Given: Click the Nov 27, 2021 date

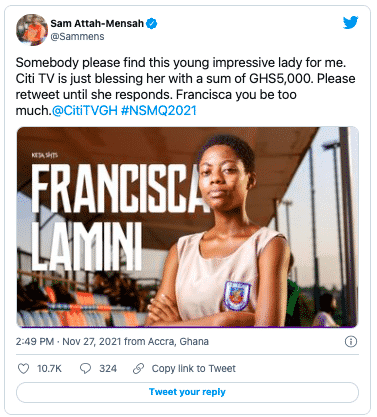Looking at the screenshot, I should [x=92, y=342].
